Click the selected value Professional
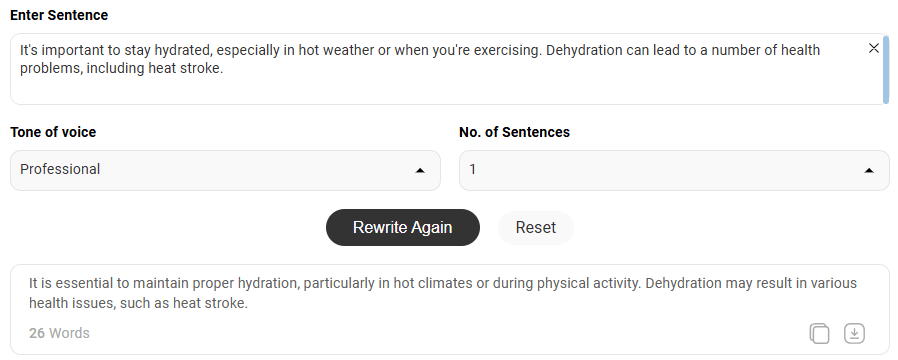This screenshot has width=898, height=360. (x=60, y=169)
